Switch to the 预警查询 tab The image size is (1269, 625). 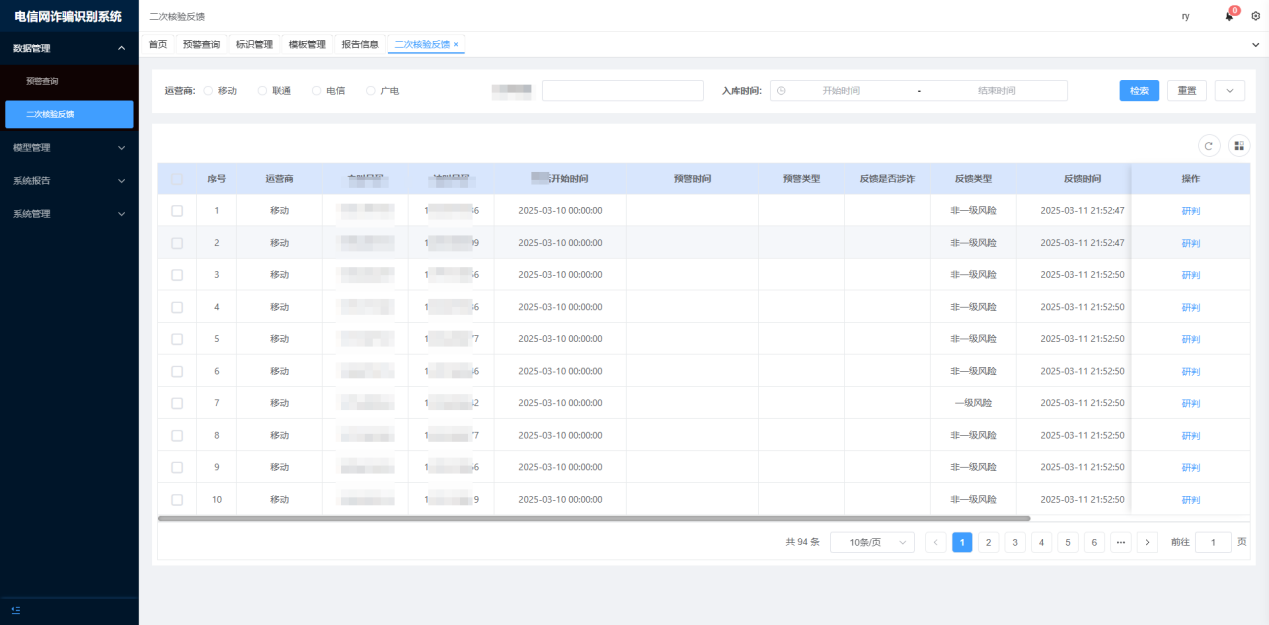coord(201,45)
